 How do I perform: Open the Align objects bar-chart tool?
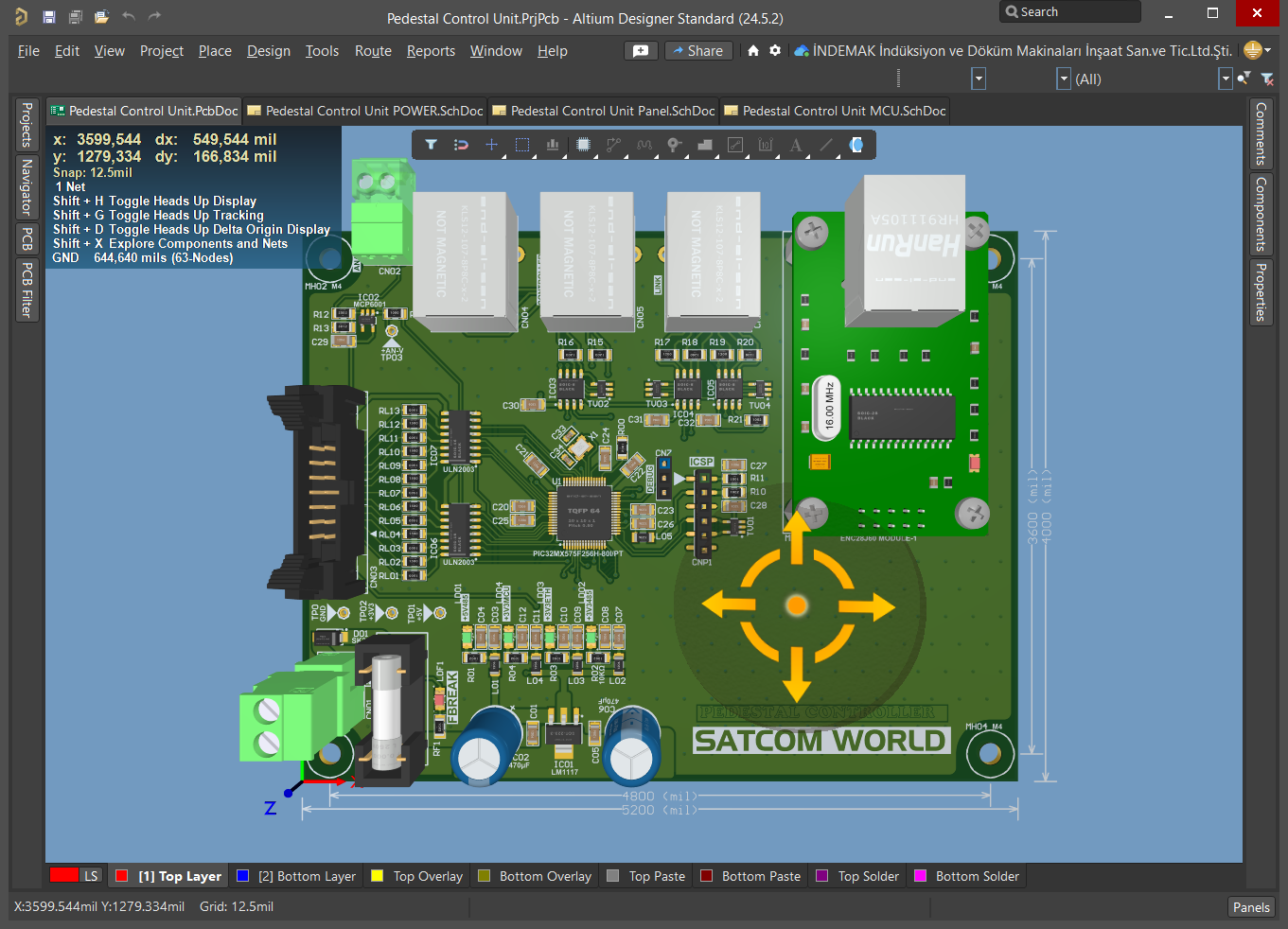553,145
